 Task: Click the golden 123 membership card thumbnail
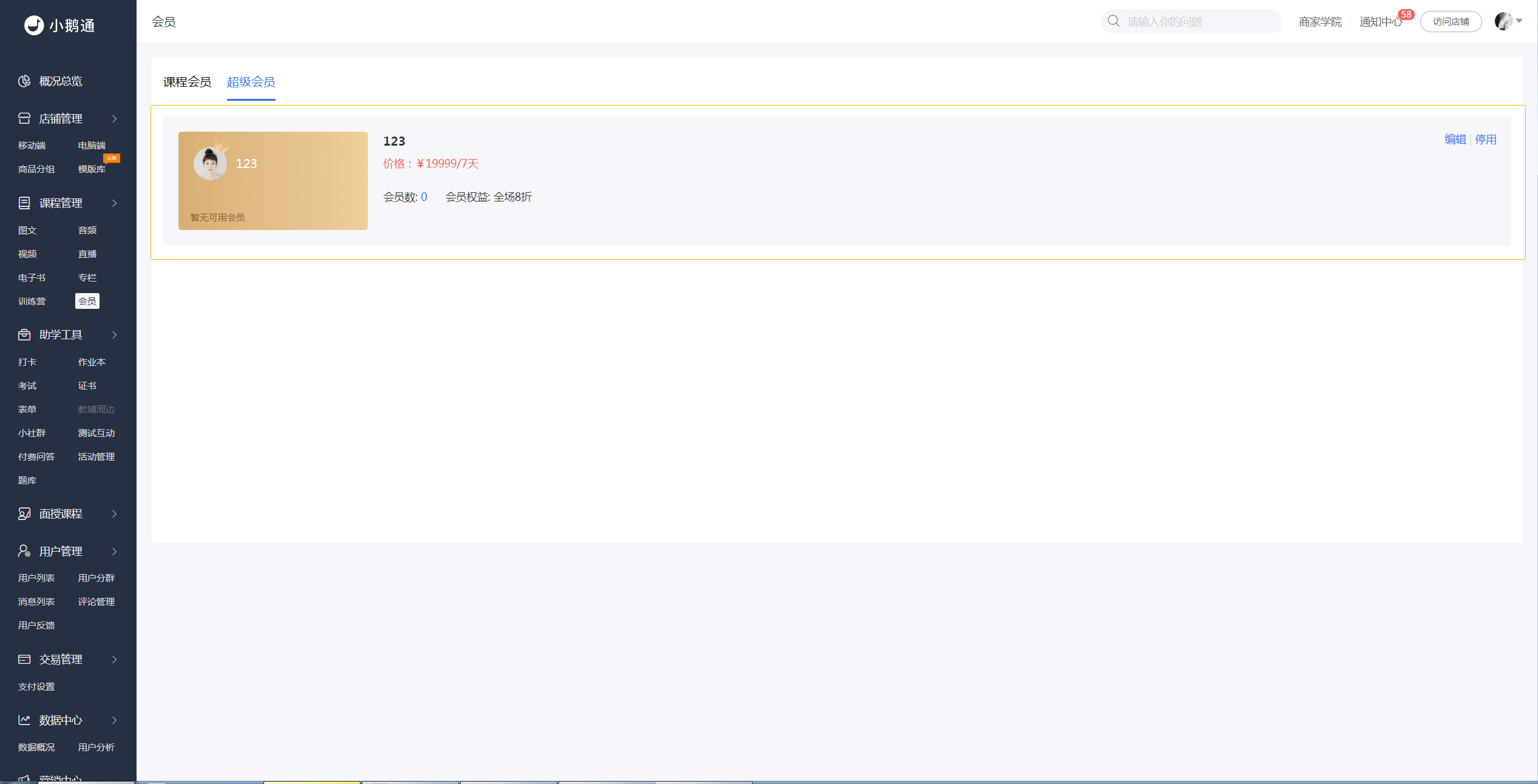[273, 181]
